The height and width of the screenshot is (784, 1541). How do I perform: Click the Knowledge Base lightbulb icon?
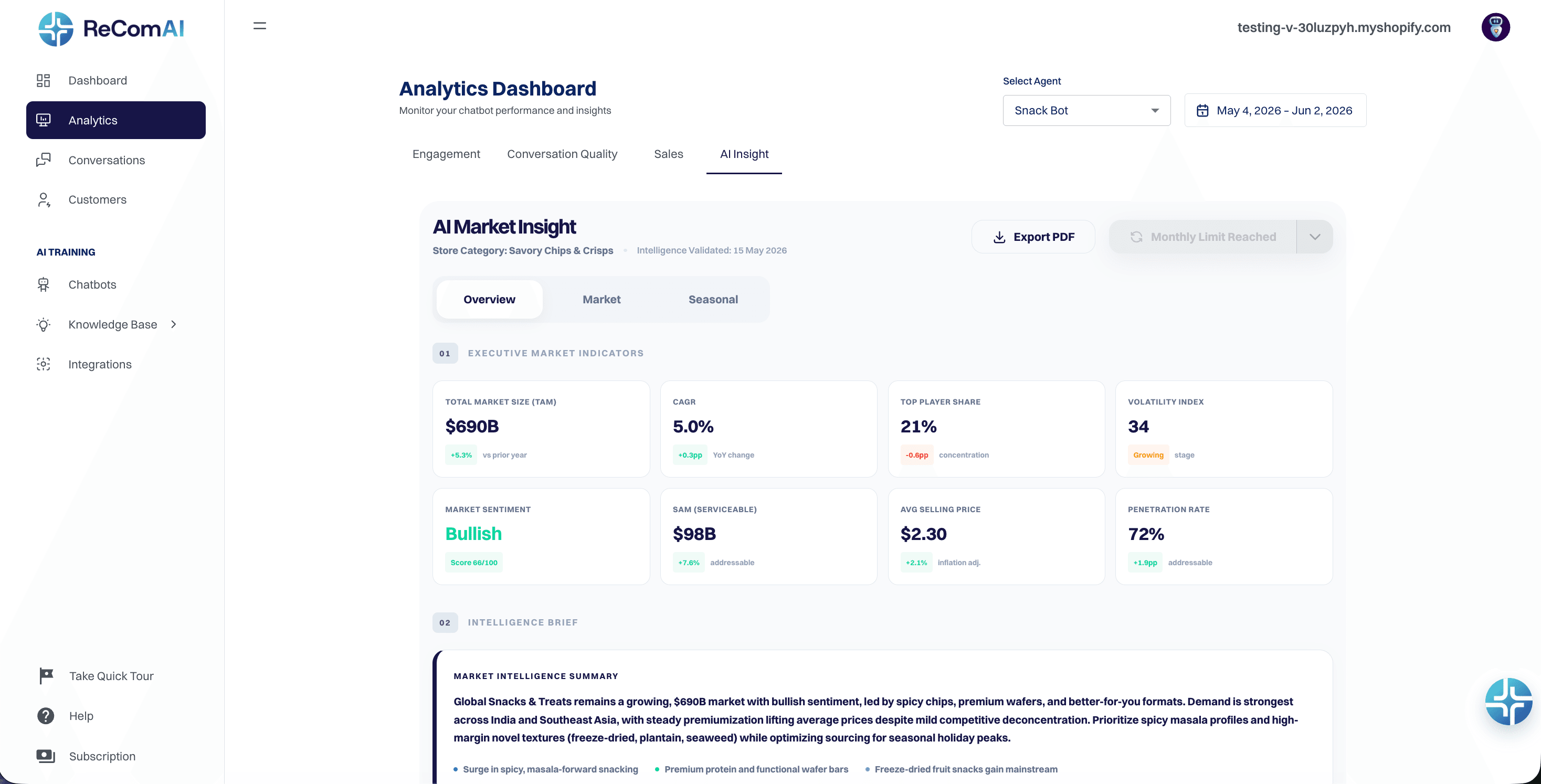(43, 325)
